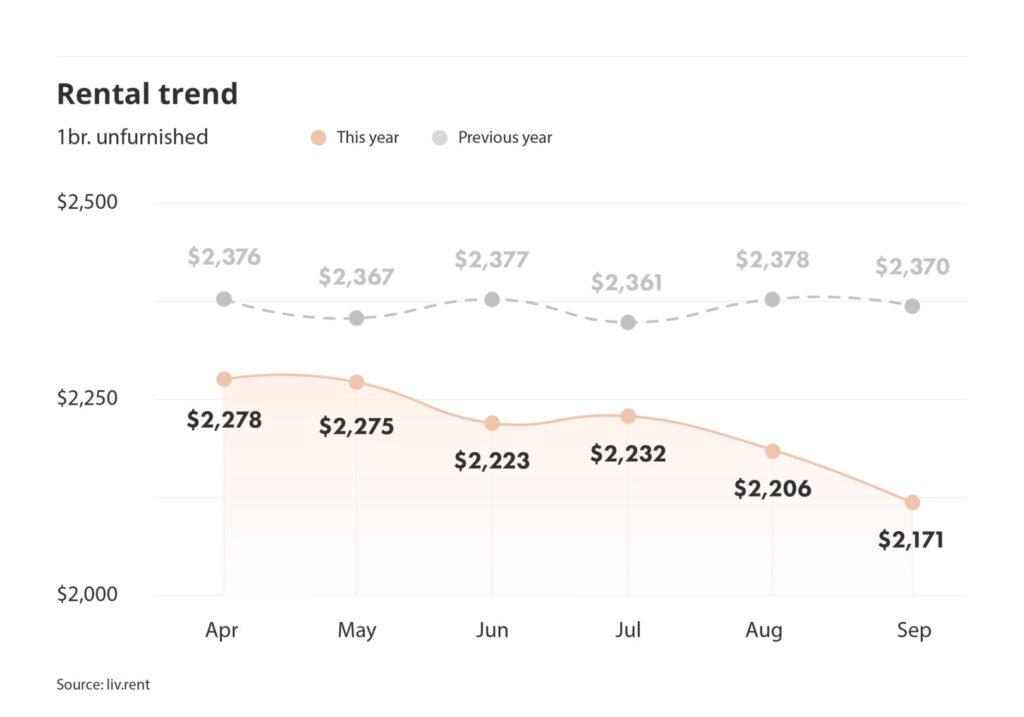Viewport: 1024px width, 717px height.
Task: Select this year's September data point
Action: pos(912,502)
